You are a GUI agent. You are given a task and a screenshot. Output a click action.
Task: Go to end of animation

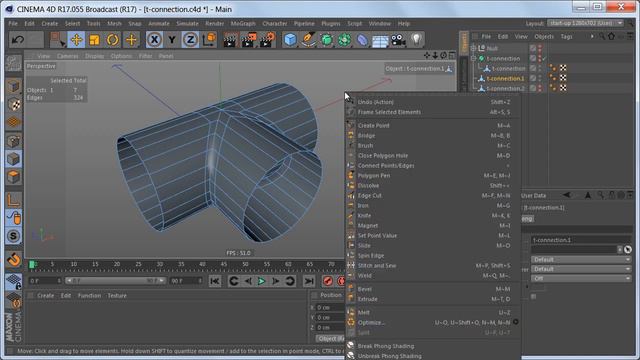click(309, 281)
